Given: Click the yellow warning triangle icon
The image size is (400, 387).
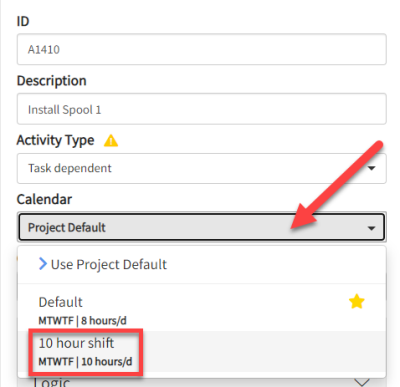Looking at the screenshot, I should [x=111, y=140].
